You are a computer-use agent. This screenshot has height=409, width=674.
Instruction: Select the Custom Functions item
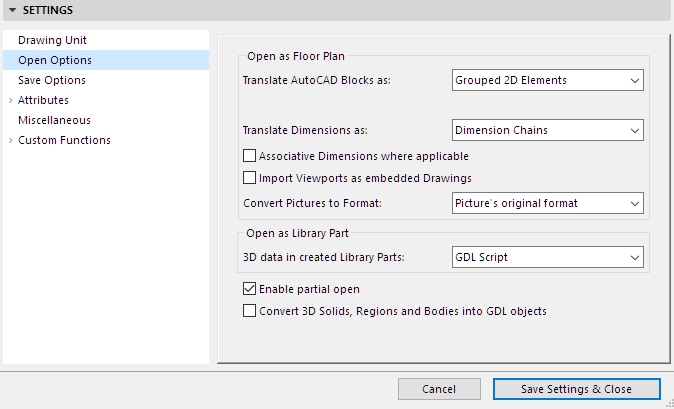point(64,140)
